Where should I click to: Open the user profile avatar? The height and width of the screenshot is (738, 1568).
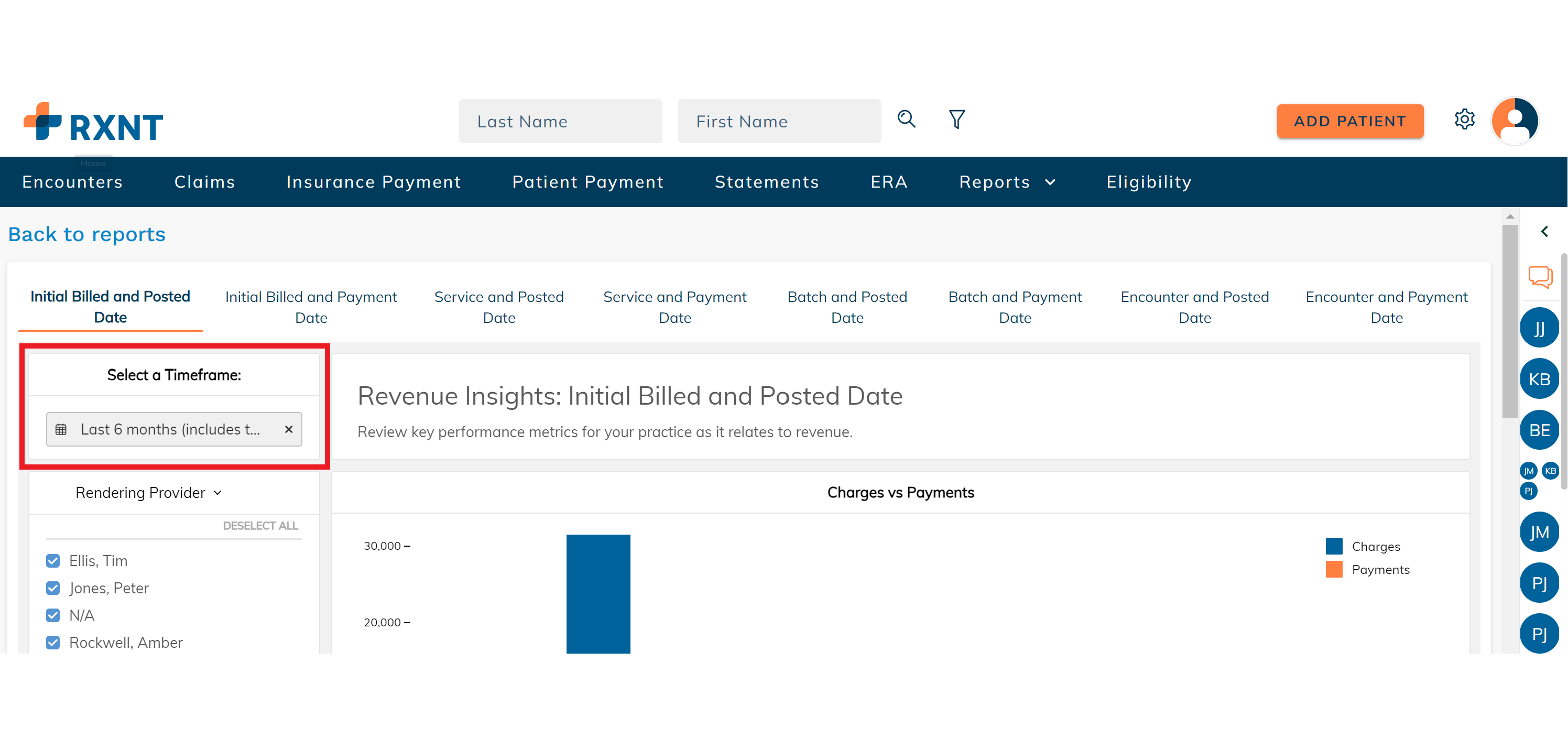pyautogui.click(x=1515, y=121)
